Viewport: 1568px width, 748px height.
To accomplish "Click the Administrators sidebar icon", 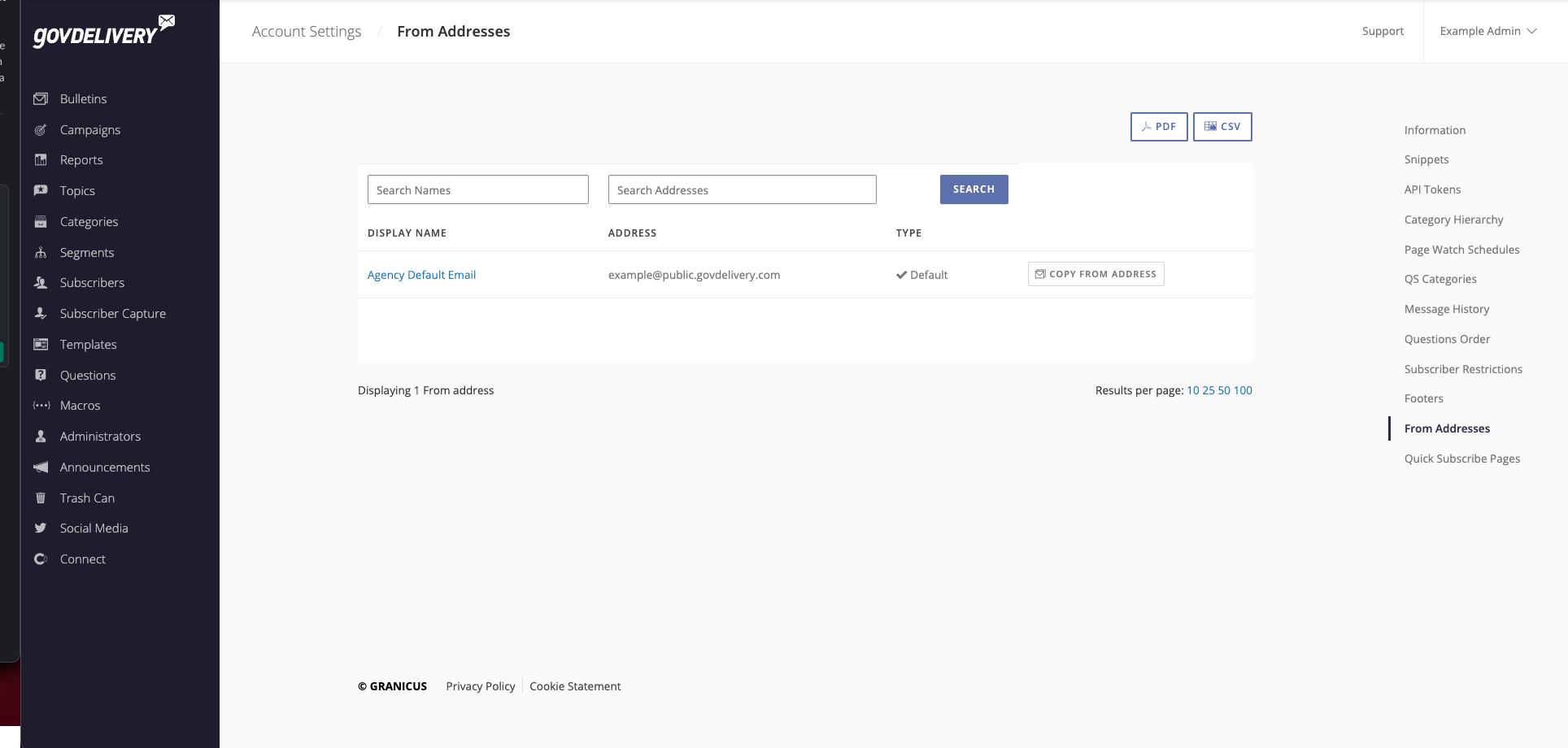I will point(41,436).
